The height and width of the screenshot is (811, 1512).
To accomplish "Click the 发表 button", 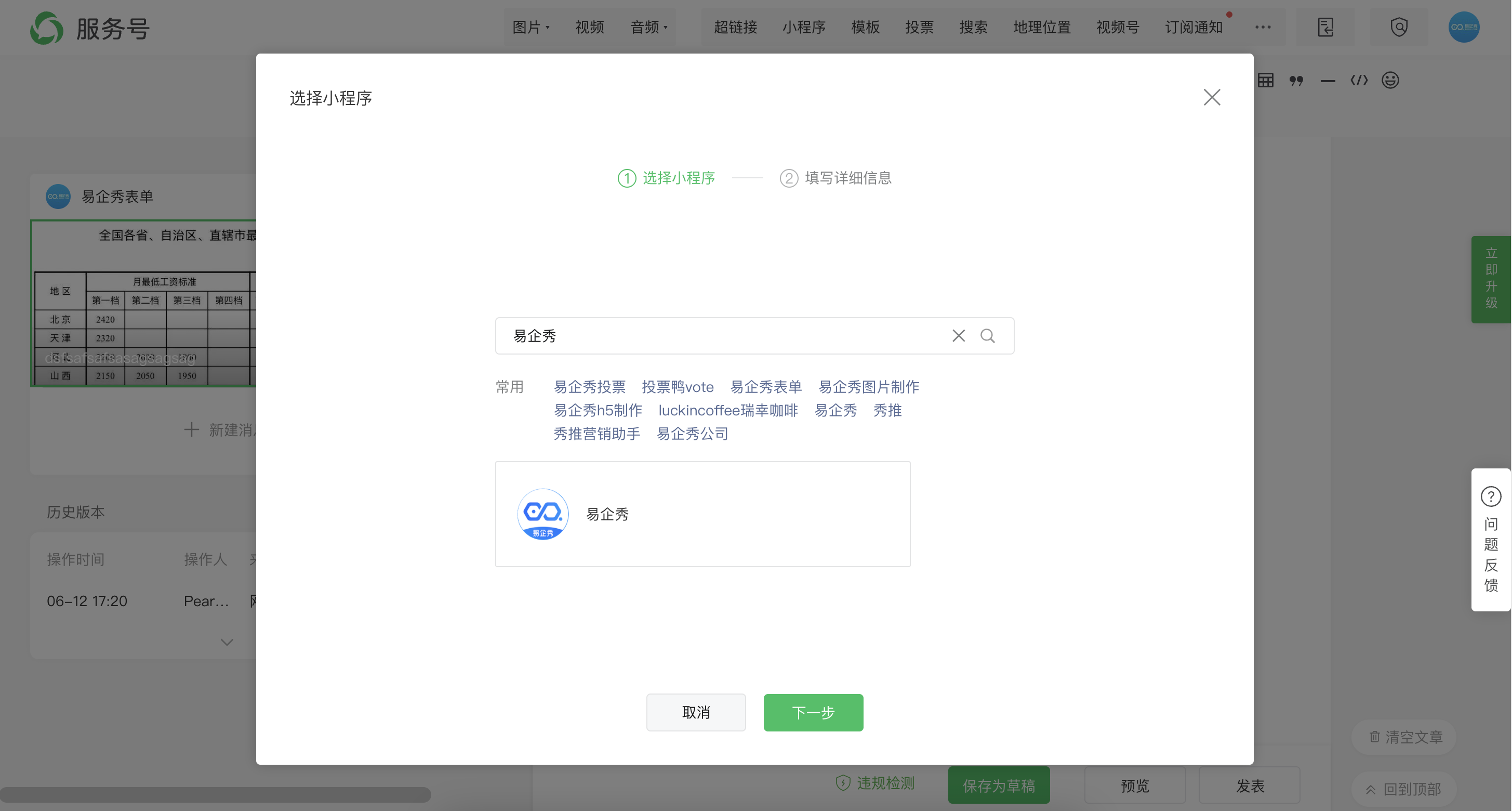I will [1250, 785].
